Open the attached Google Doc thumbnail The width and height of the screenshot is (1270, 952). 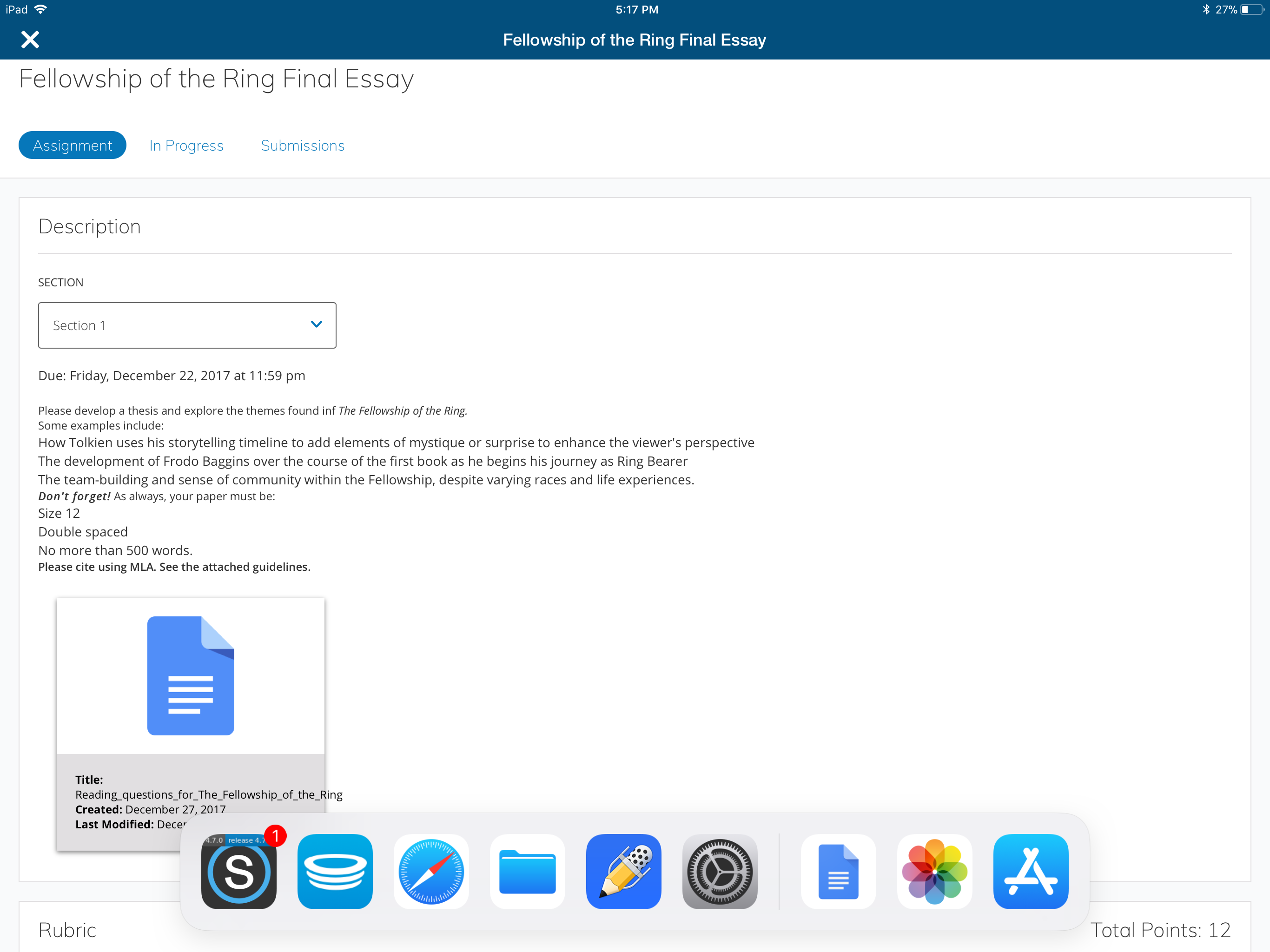190,675
